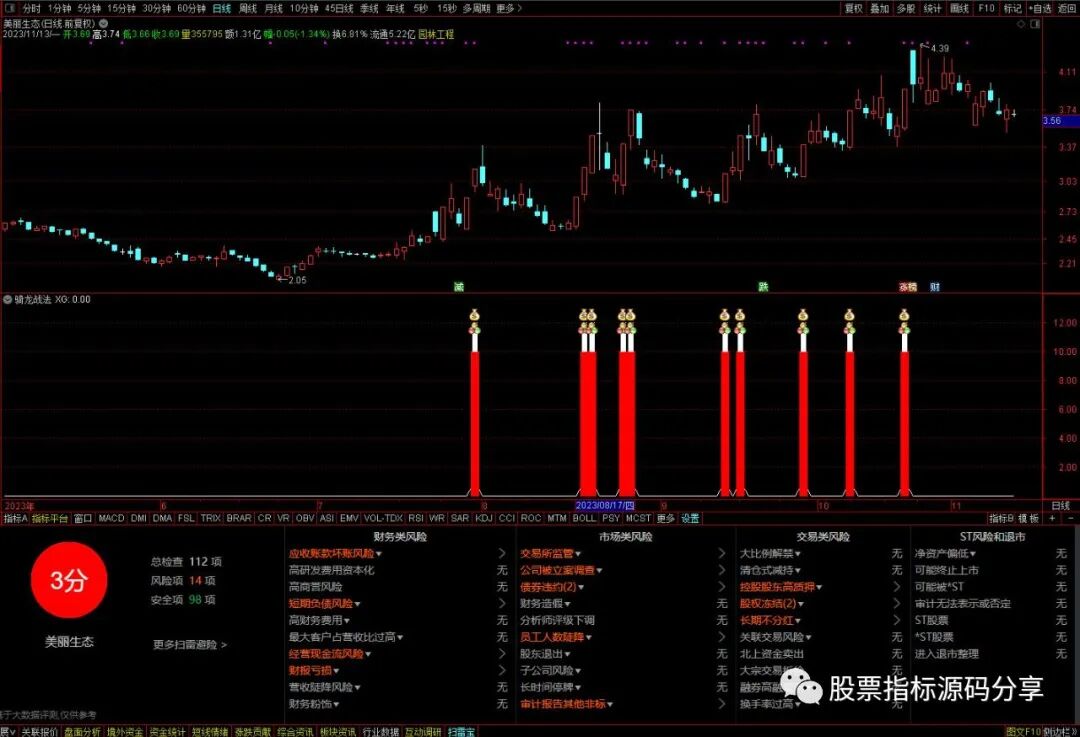Viewport: 1080px width, 737px height.
Task: Click the 多股 multi-stock button
Action: pyautogui.click(x=906, y=8)
